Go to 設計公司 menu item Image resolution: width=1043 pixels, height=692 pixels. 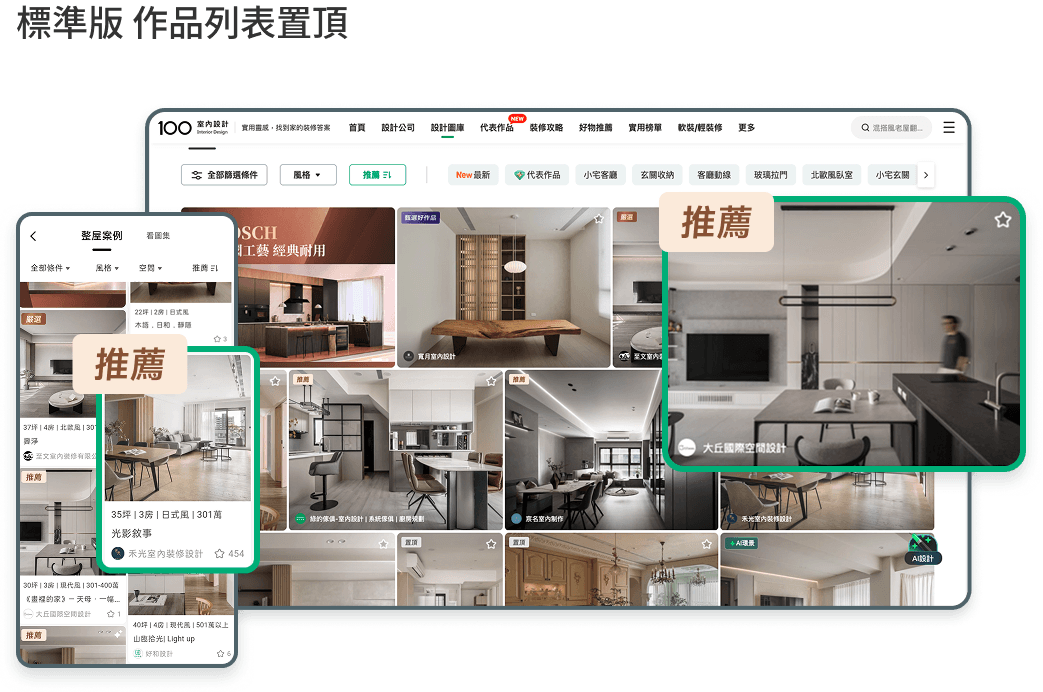coord(398,128)
